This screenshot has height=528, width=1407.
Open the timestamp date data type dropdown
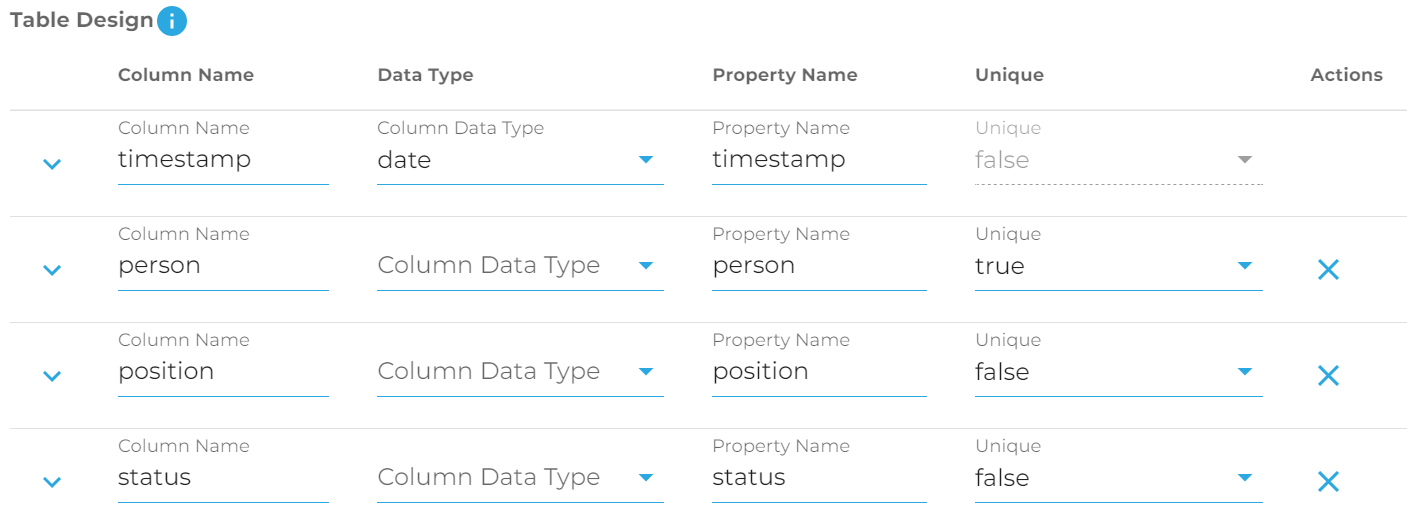[x=520, y=160]
